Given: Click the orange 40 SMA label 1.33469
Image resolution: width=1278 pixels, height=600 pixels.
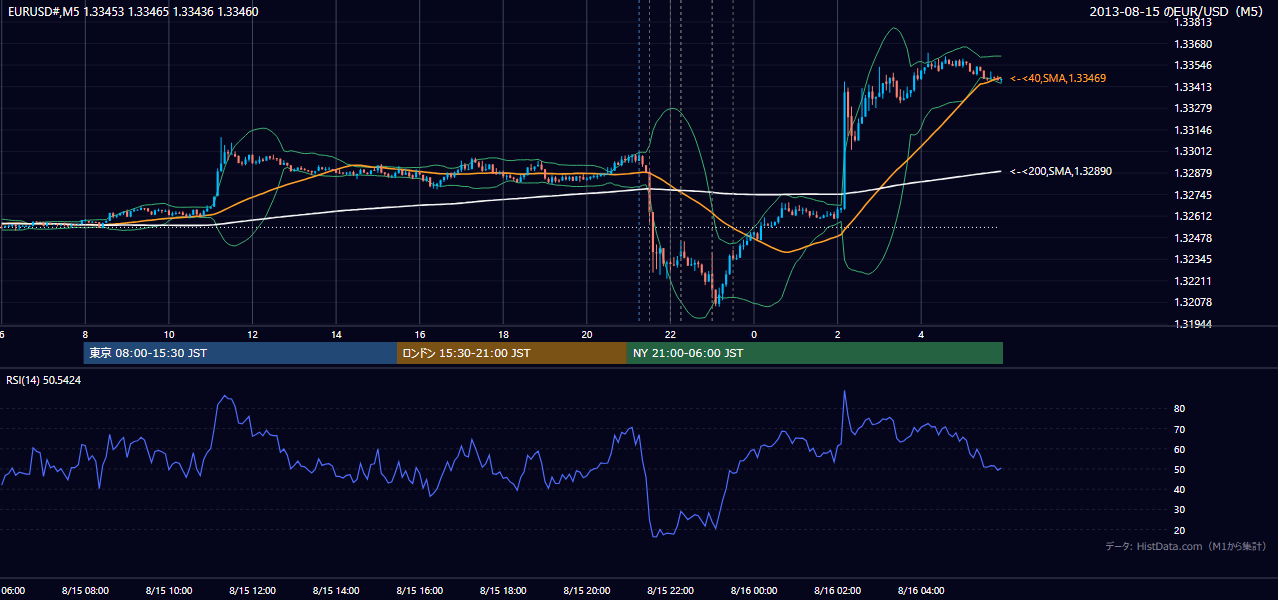Looking at the screenshot, I should [1058, 78].
